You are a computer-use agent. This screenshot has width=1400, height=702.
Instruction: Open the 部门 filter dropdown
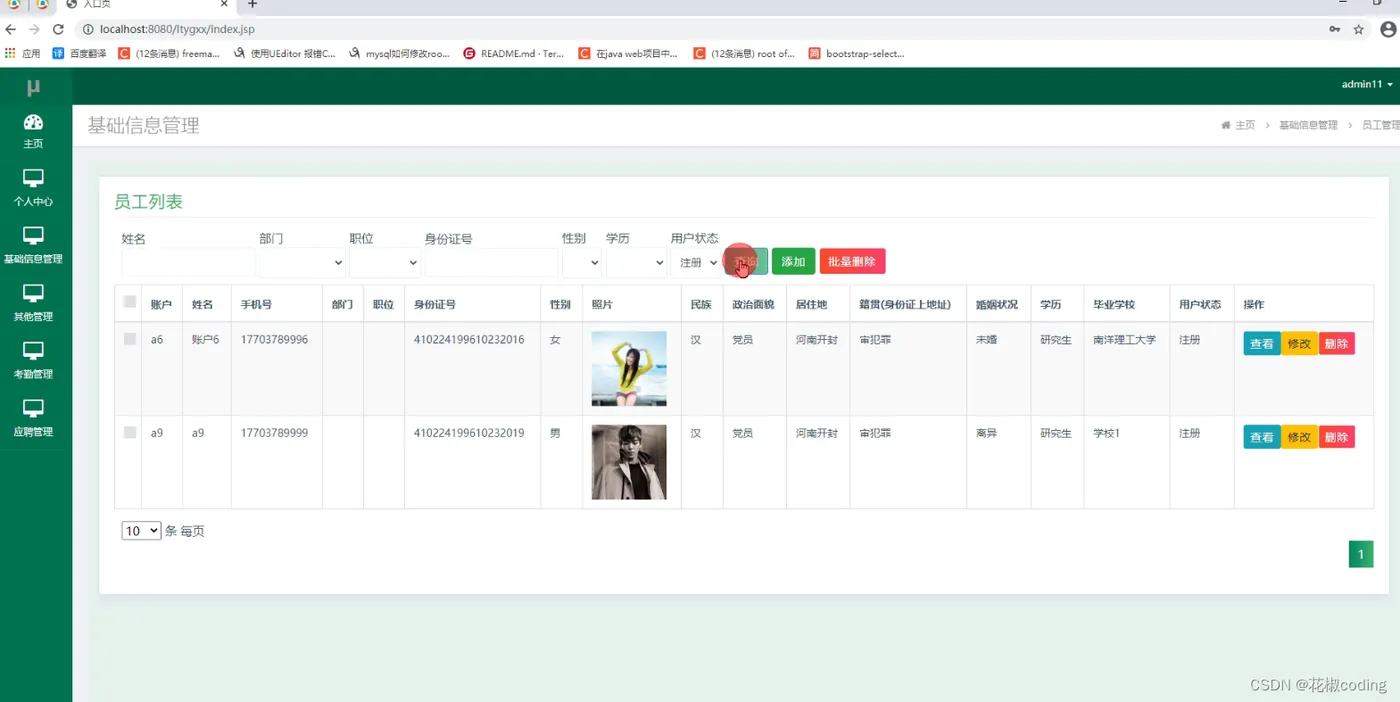coord(302,263)
